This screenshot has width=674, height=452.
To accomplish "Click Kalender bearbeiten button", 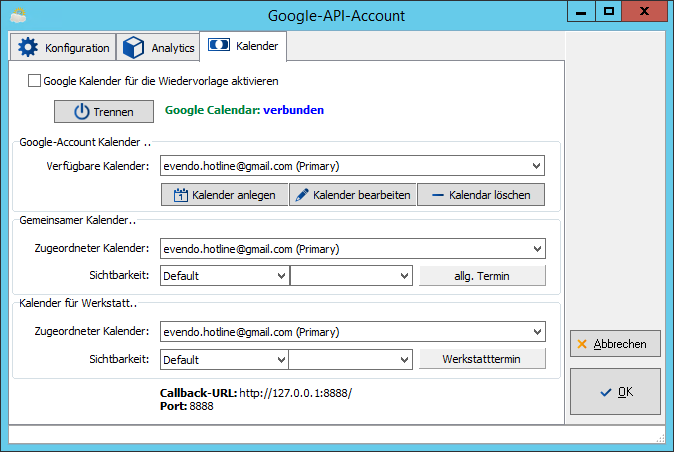I will tap(352, 195).
